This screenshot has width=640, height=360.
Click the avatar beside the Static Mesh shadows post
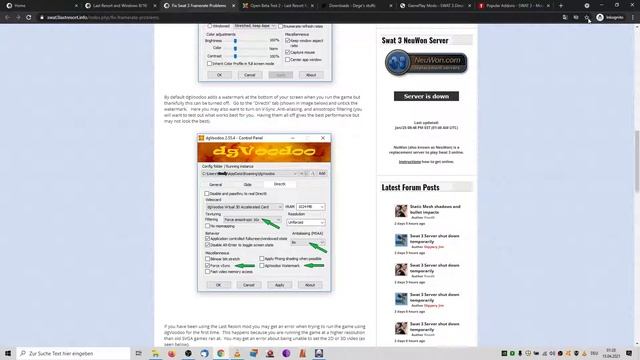[x=401, y=211]
